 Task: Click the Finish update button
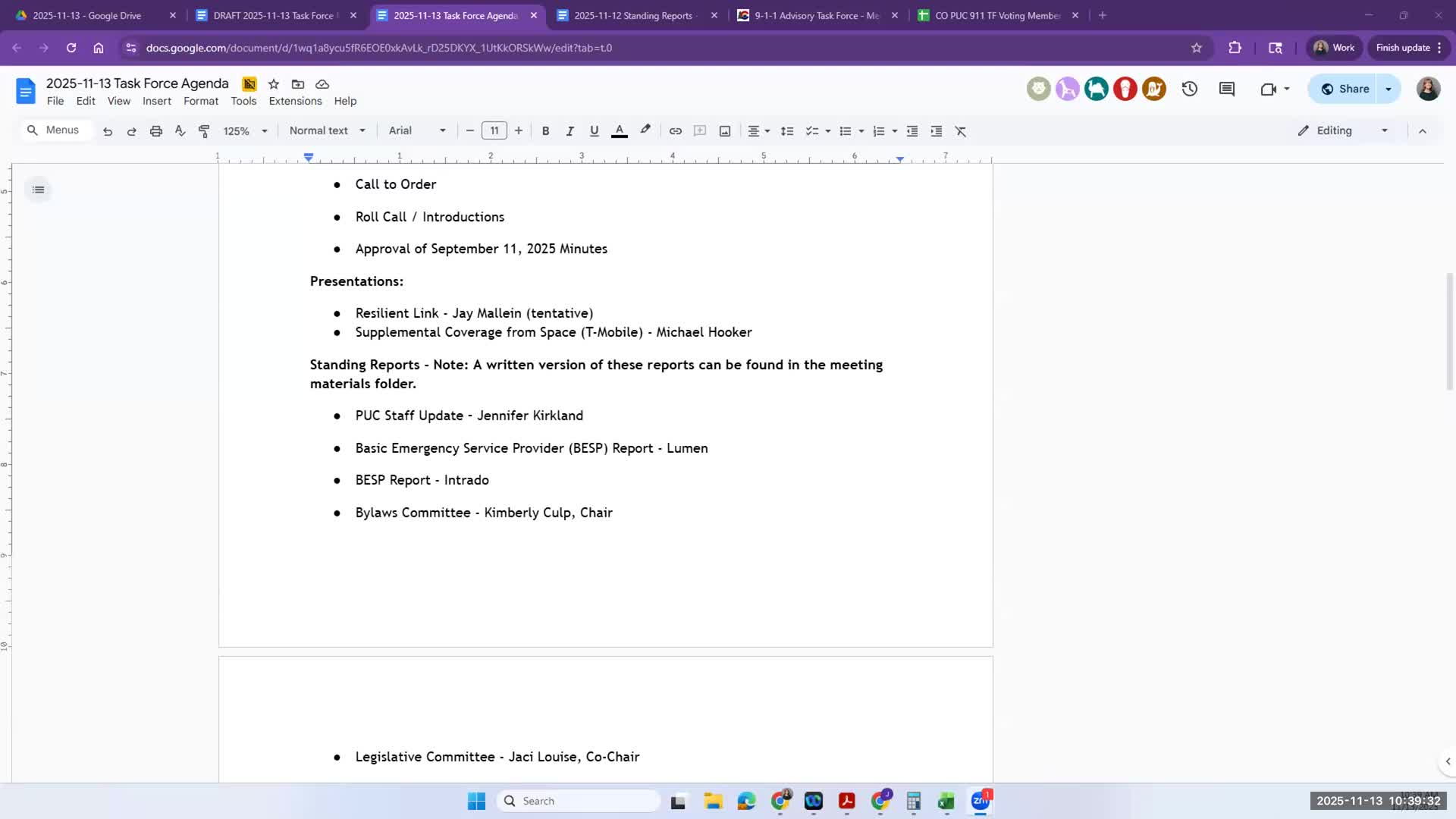(x=1403, y=47)
